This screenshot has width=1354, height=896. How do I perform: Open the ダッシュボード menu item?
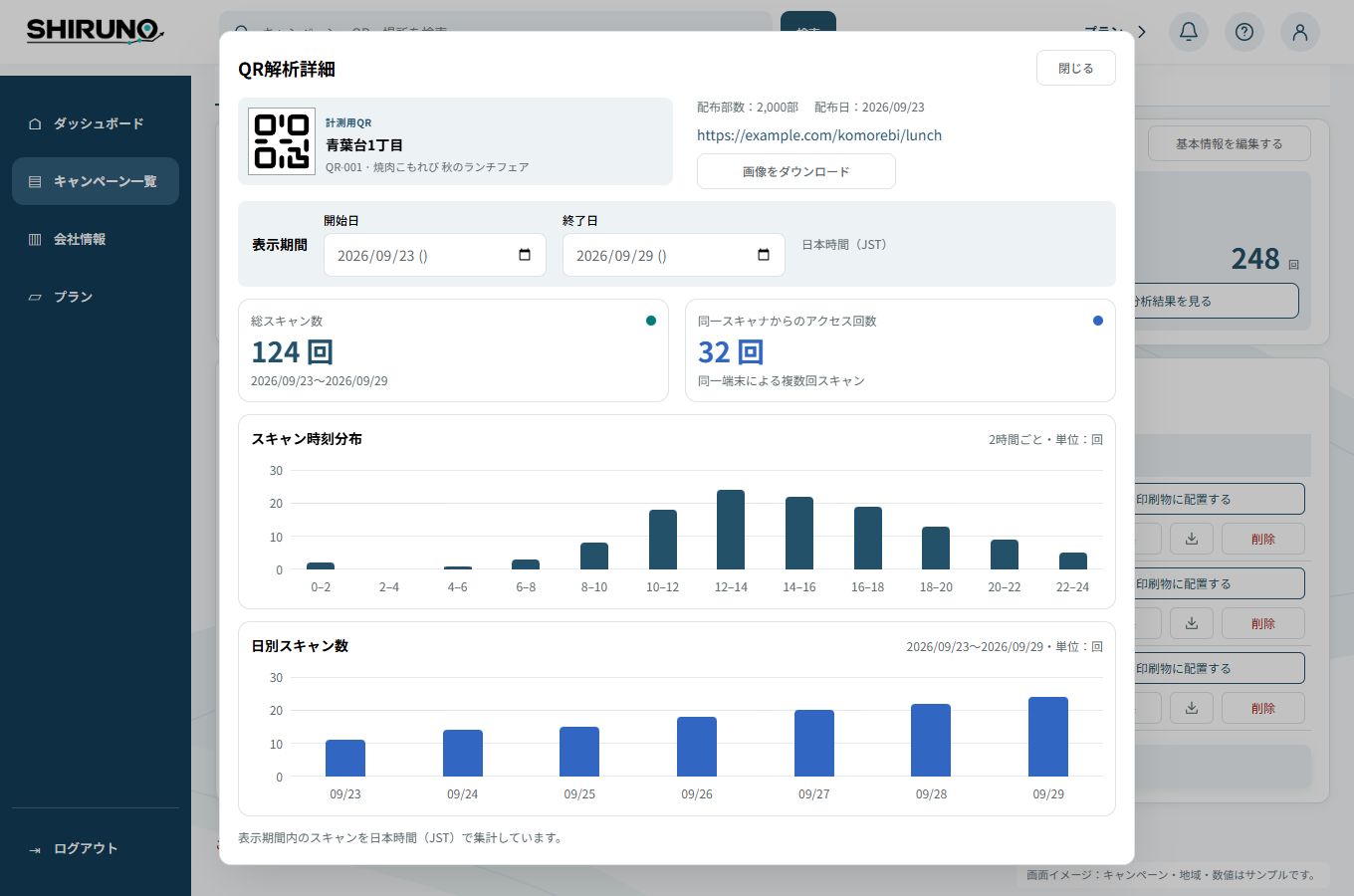coord(96,123)
